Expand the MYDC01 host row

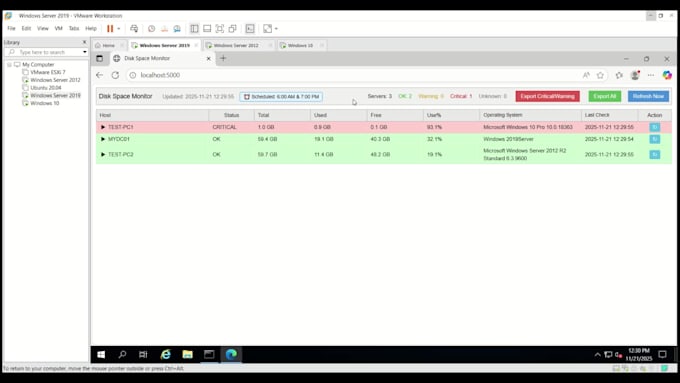(x=103, y=139)
